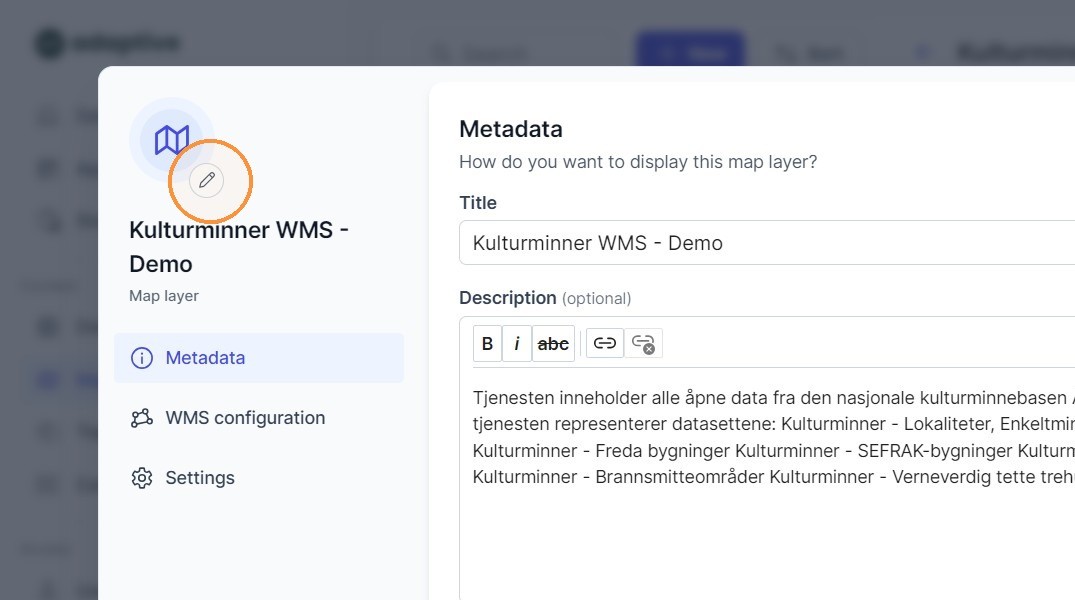
Task: Insert a link using the chain icon
Action: pos(605,343)
